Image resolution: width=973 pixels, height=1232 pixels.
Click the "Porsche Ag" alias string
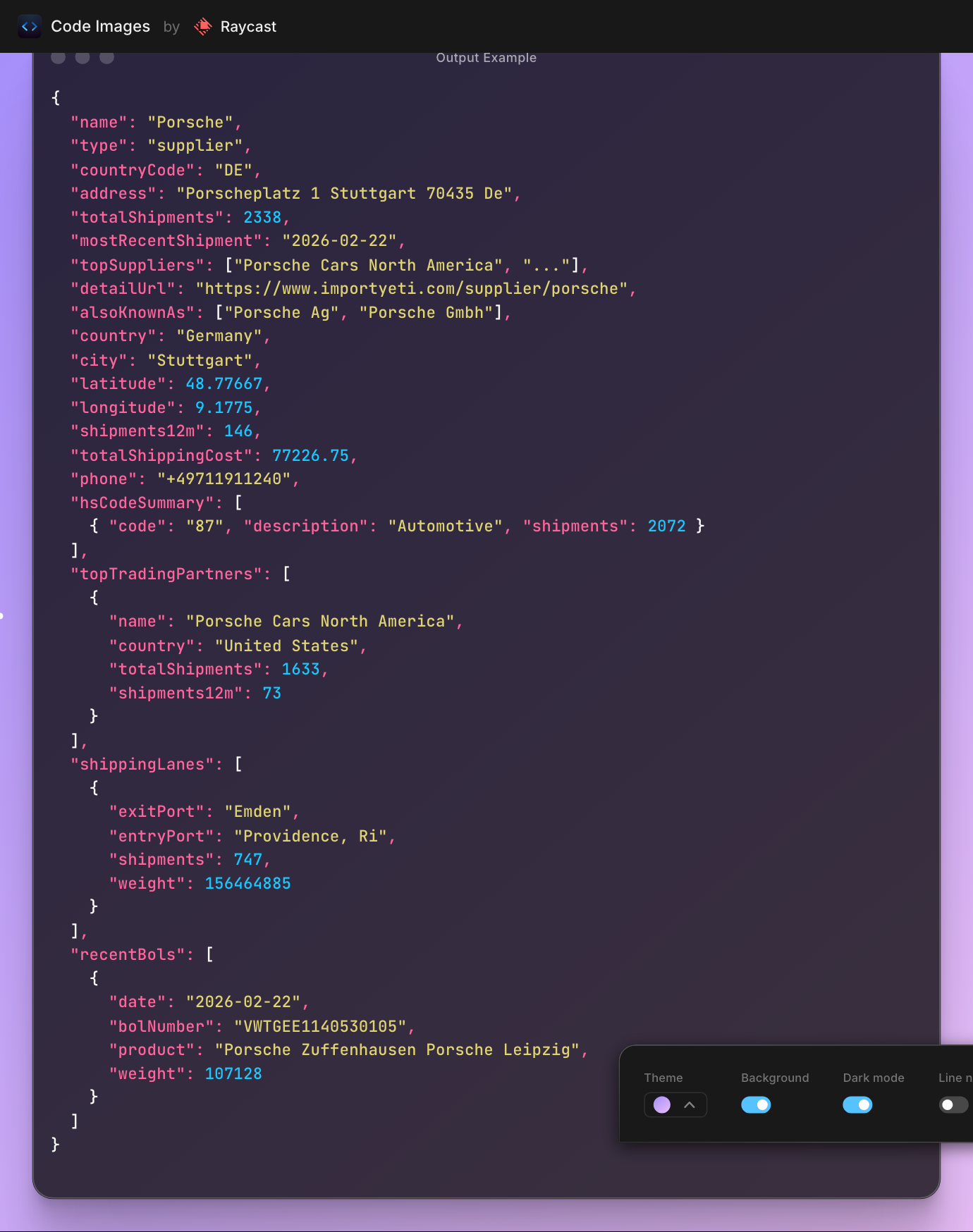282,313
